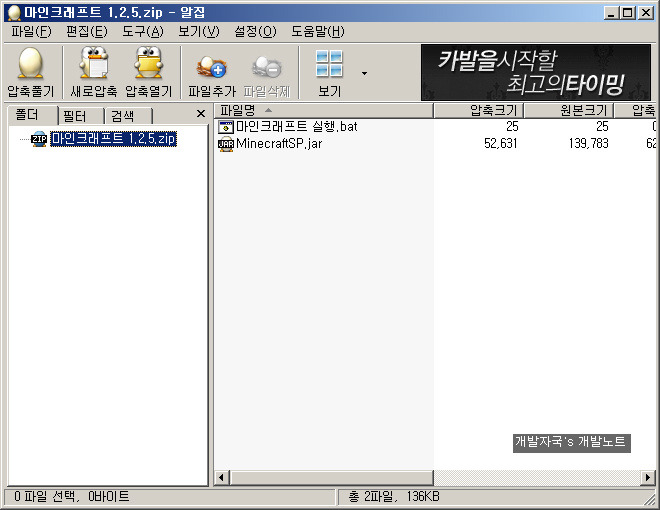Click the 파일추가 nest icon

pos(212,67)
